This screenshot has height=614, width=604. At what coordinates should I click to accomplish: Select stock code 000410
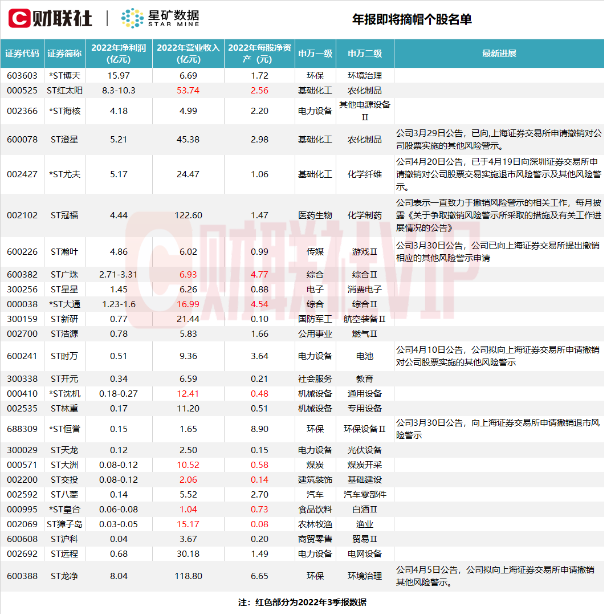22,394
